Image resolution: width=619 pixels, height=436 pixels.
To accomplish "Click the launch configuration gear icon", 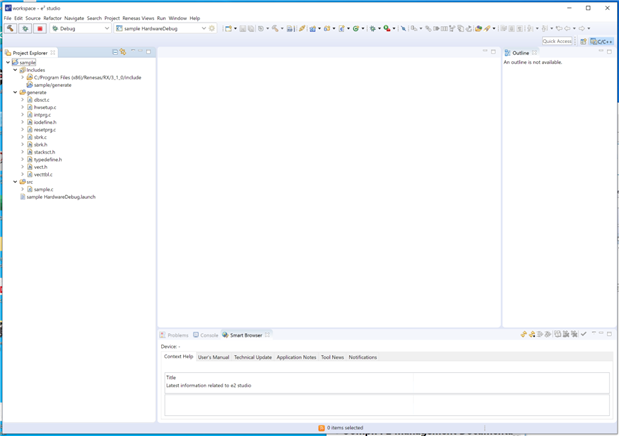I will click(212, 28).
